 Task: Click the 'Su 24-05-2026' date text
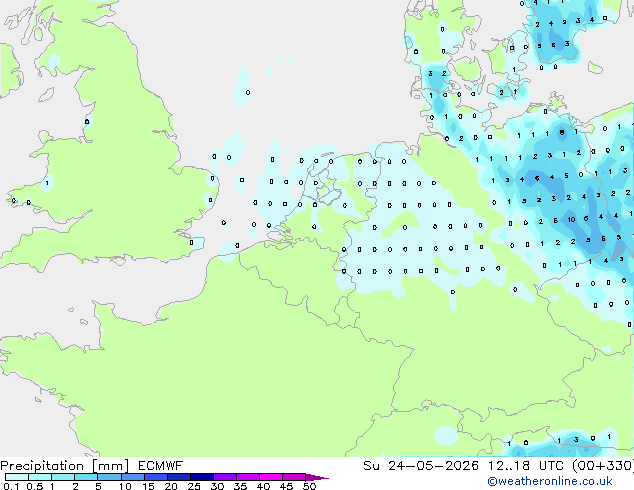click(x=421, y=466)
